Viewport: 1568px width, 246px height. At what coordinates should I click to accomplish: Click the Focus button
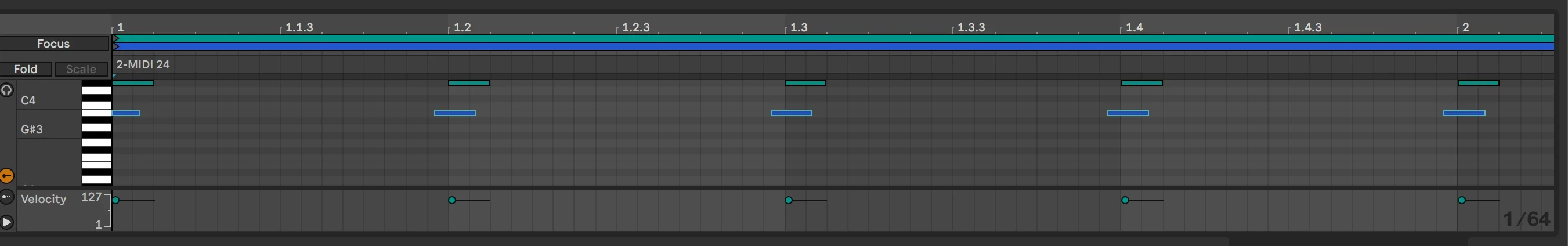(x=53, y=44)
